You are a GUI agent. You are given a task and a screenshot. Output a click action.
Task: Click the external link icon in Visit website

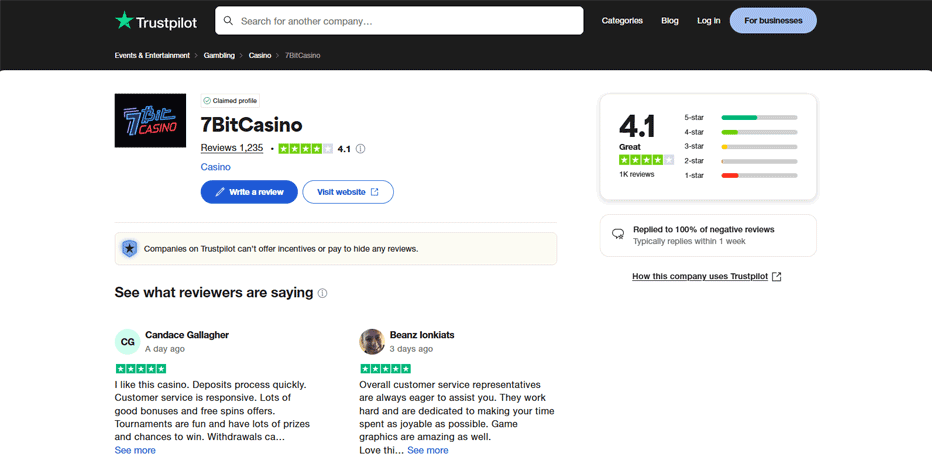[x=374, y=192]
